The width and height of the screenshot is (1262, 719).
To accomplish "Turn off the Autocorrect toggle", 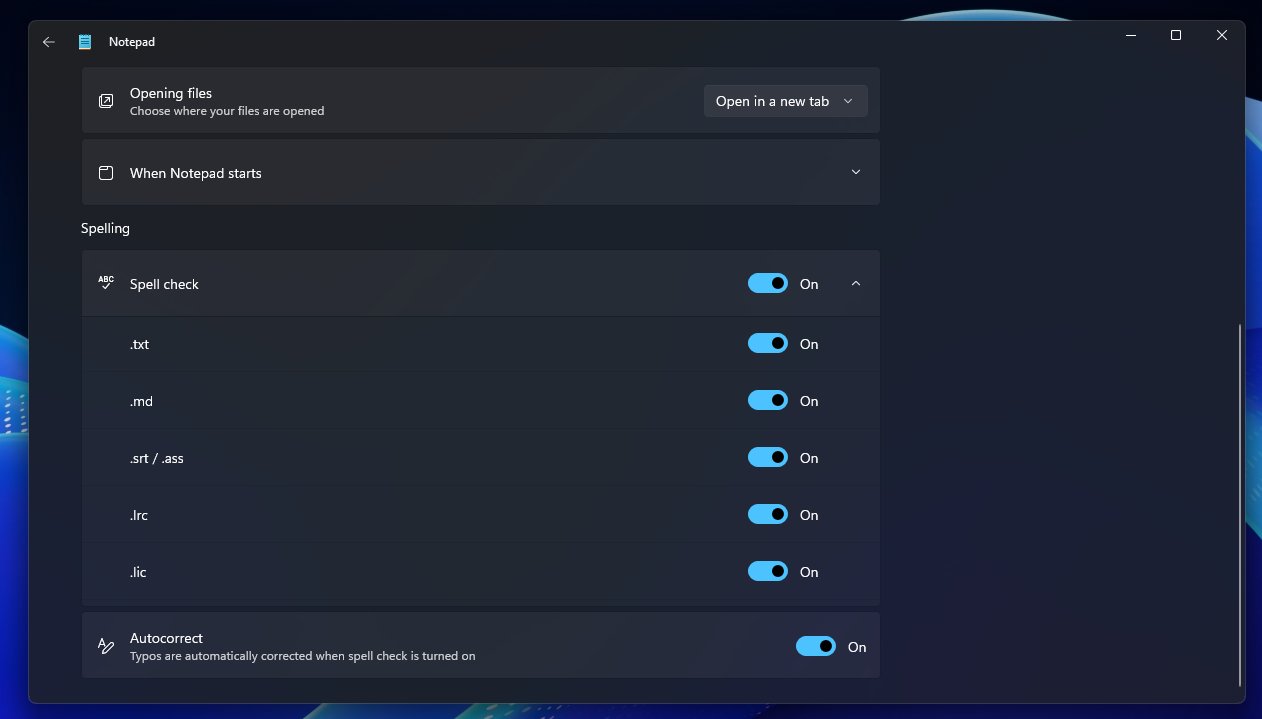I will click(816, 647).
